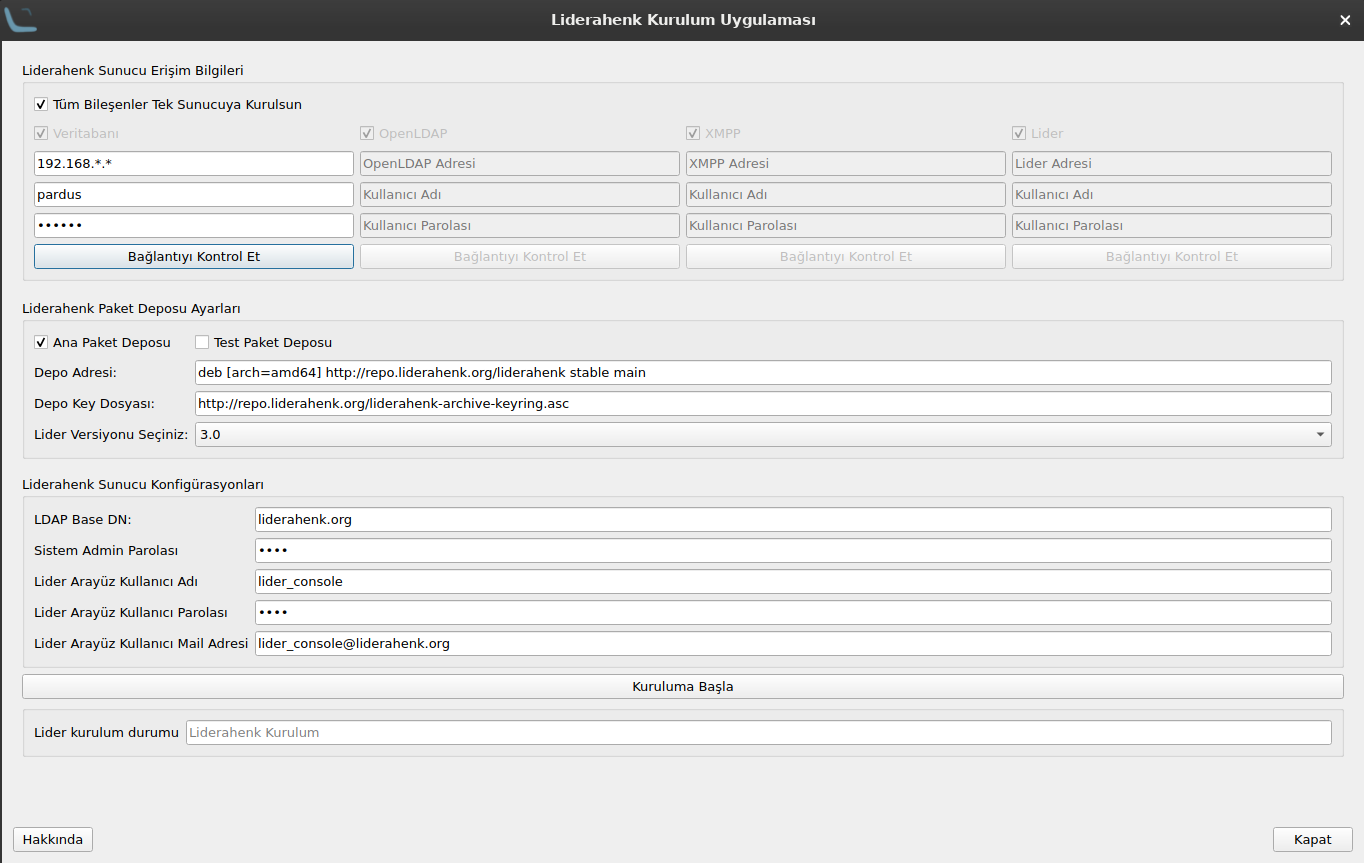Click the database username field containing pardus
This screenshot has width=1364, height=863.
click(194, 195)
